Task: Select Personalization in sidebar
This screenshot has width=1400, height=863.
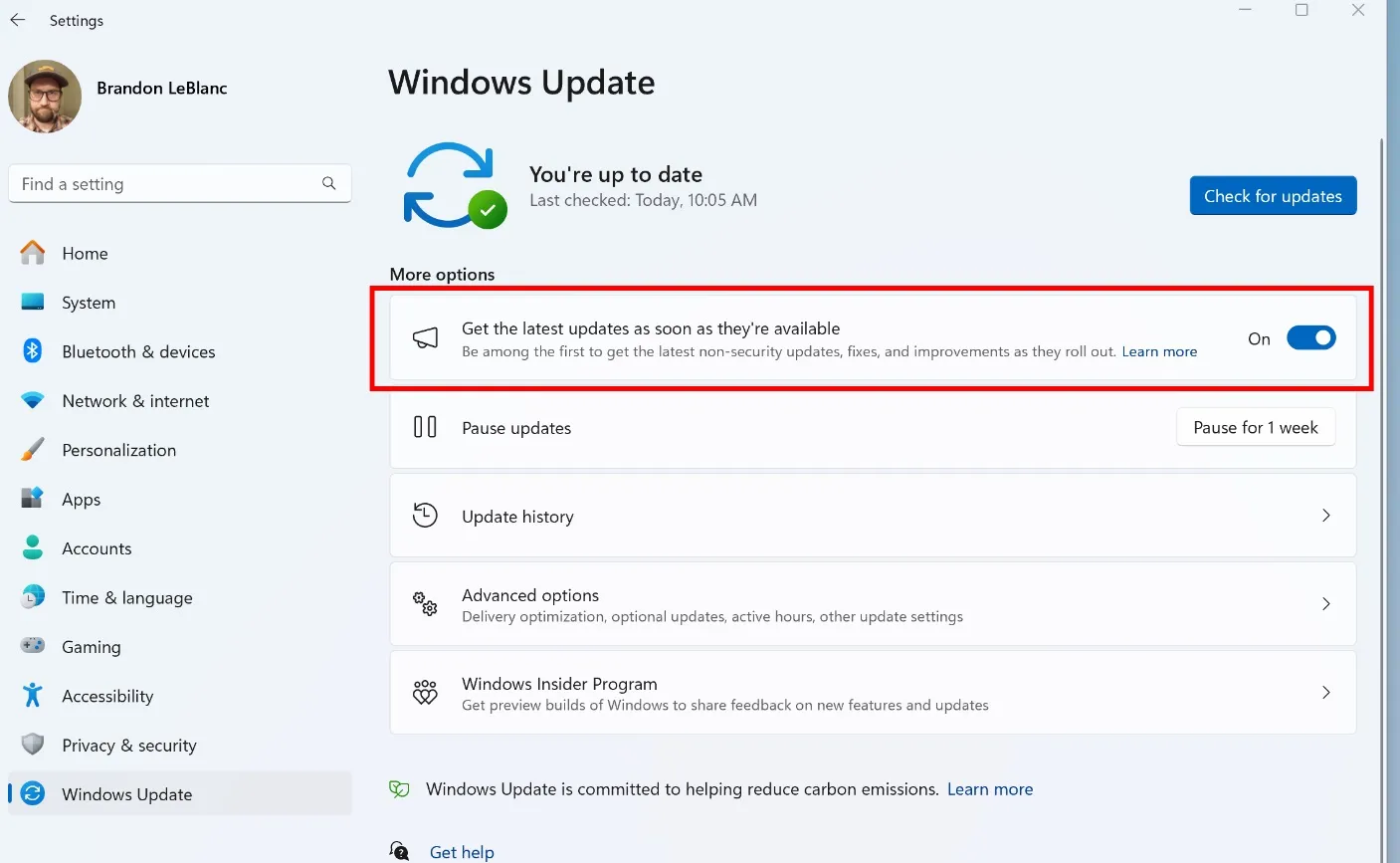Action: (180, 450)
